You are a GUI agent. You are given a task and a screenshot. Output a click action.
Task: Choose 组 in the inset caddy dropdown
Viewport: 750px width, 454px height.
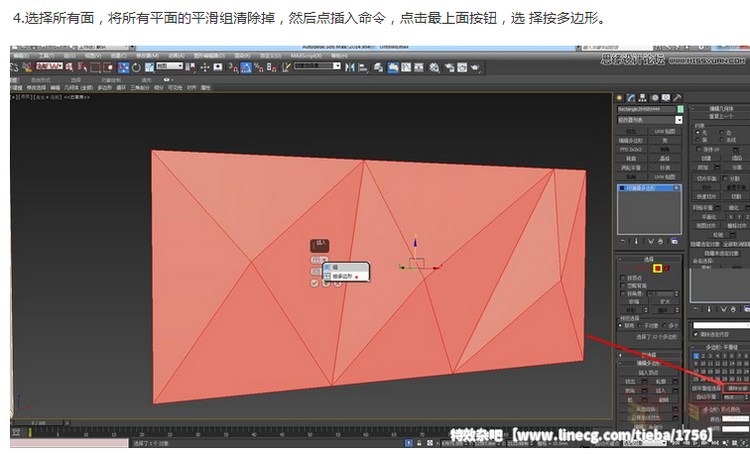[346, 267]
